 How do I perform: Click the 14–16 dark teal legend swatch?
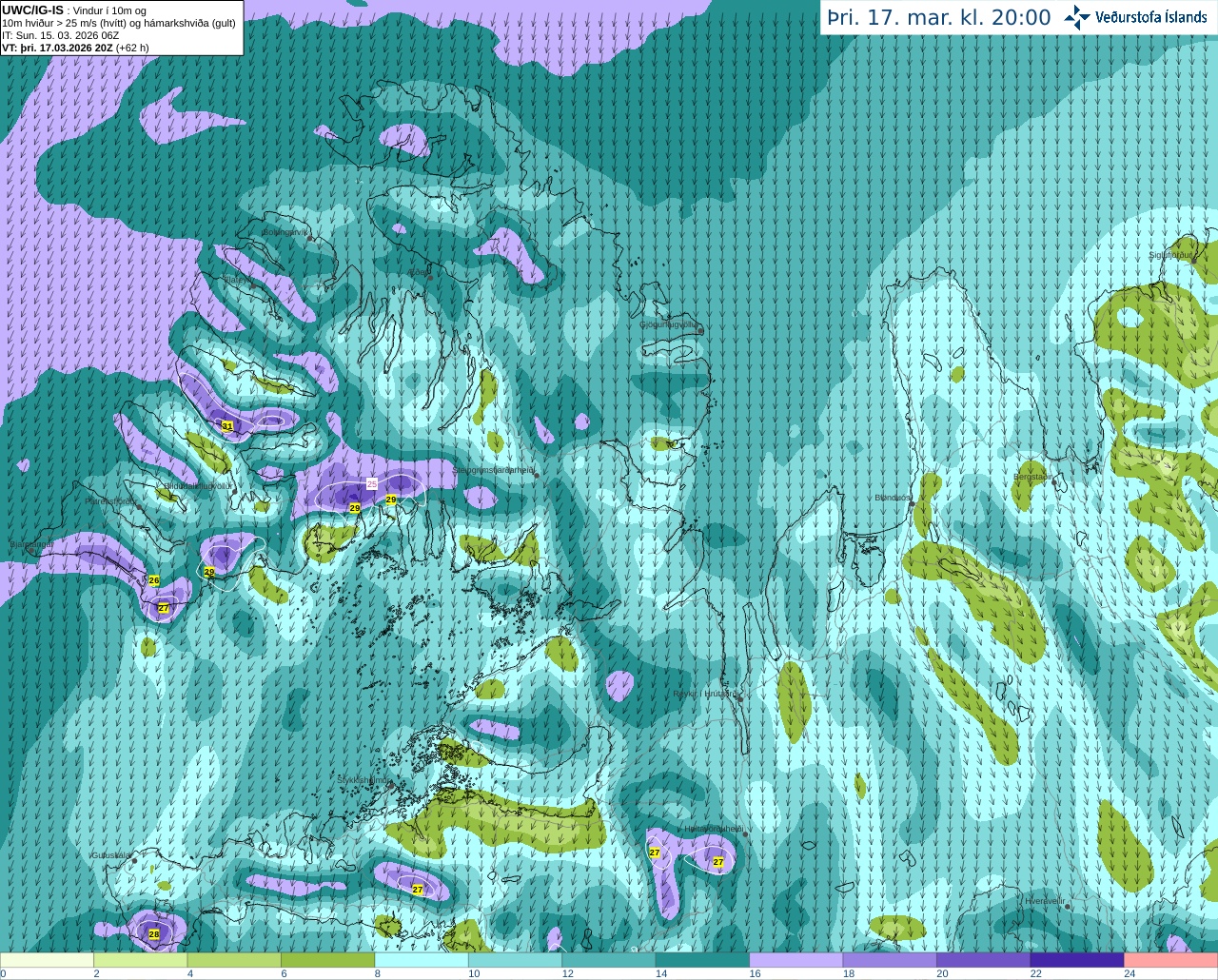pyautogui.click(x=702, y=959)
